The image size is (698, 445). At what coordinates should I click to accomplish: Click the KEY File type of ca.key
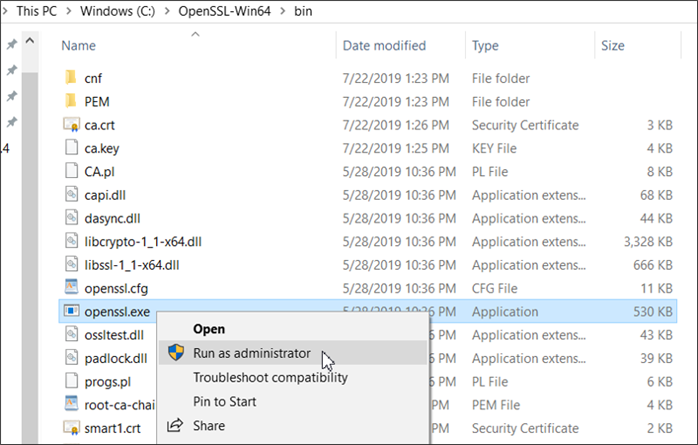pyautogui.click(x=495, y=148)
